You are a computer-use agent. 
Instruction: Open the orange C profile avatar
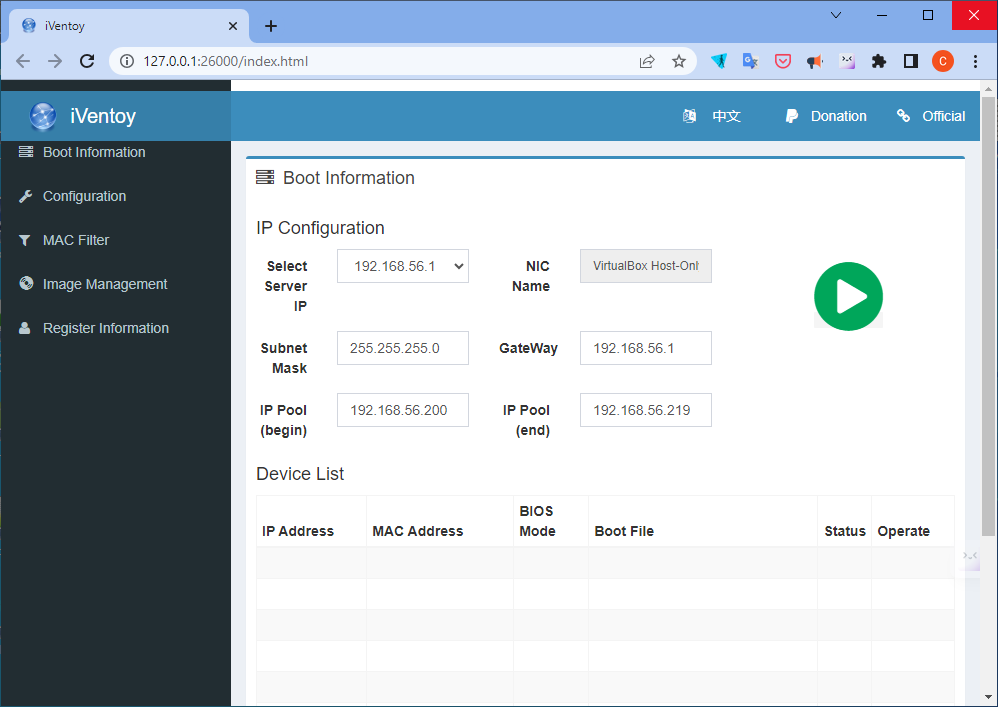click(x=943, y=61)
